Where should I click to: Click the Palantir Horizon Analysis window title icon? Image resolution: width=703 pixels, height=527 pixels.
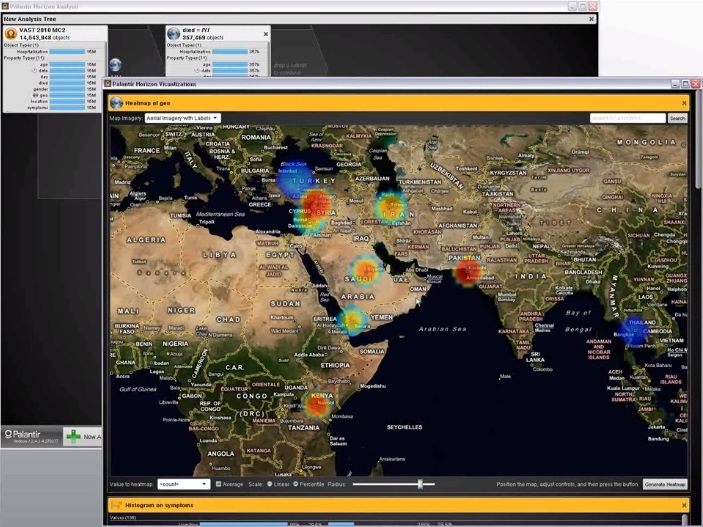point(5,6)
